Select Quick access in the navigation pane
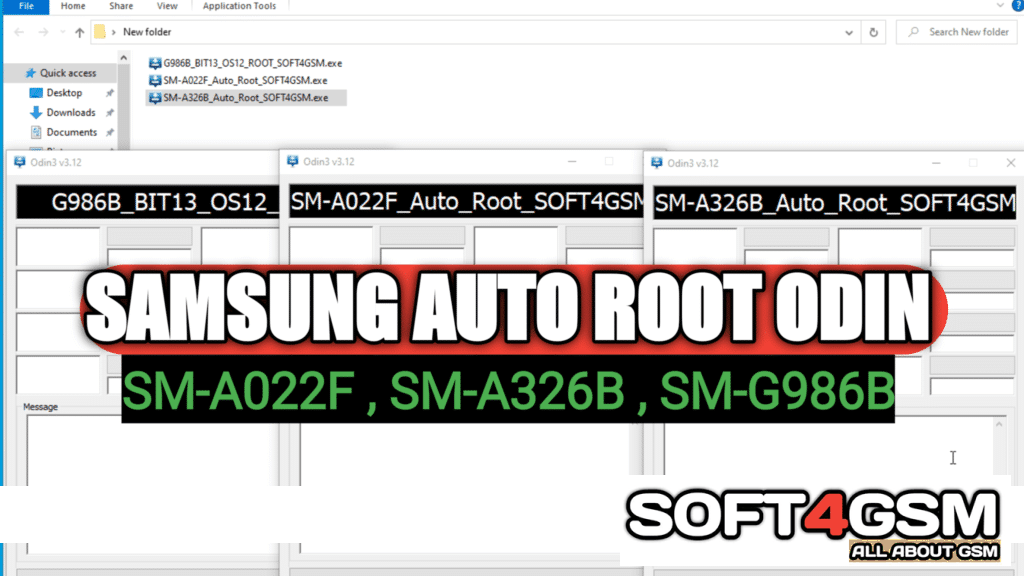The image size is (1024, 576). click(67, 73)
